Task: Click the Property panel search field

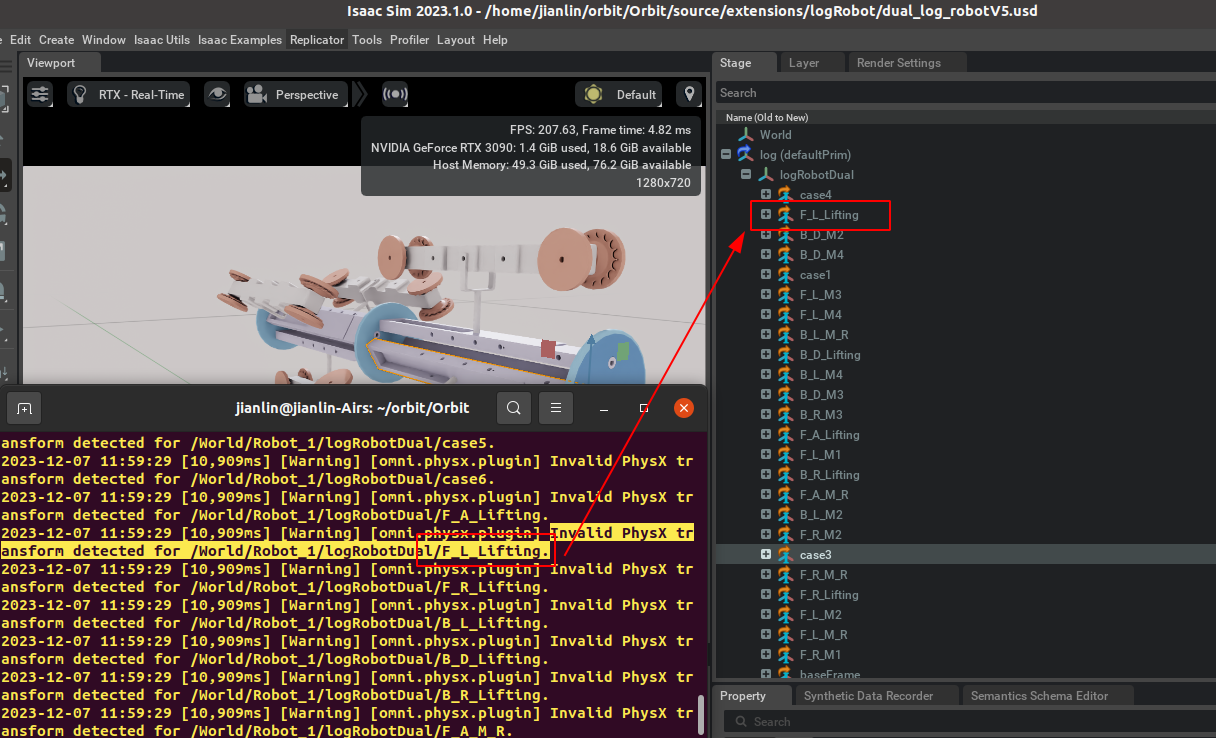Action: pos(969,722)
